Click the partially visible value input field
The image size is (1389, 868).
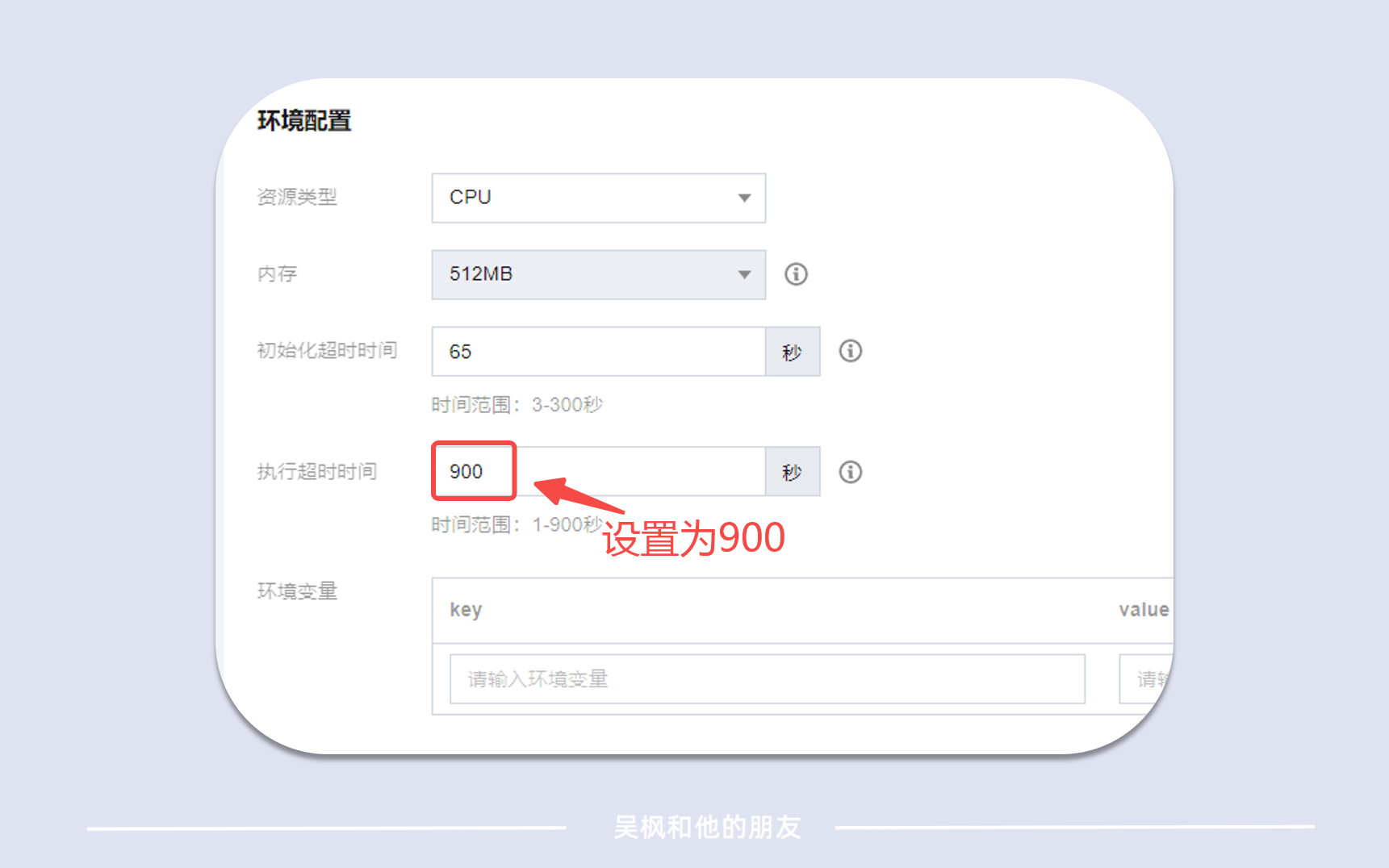[x=1146, y=679]
